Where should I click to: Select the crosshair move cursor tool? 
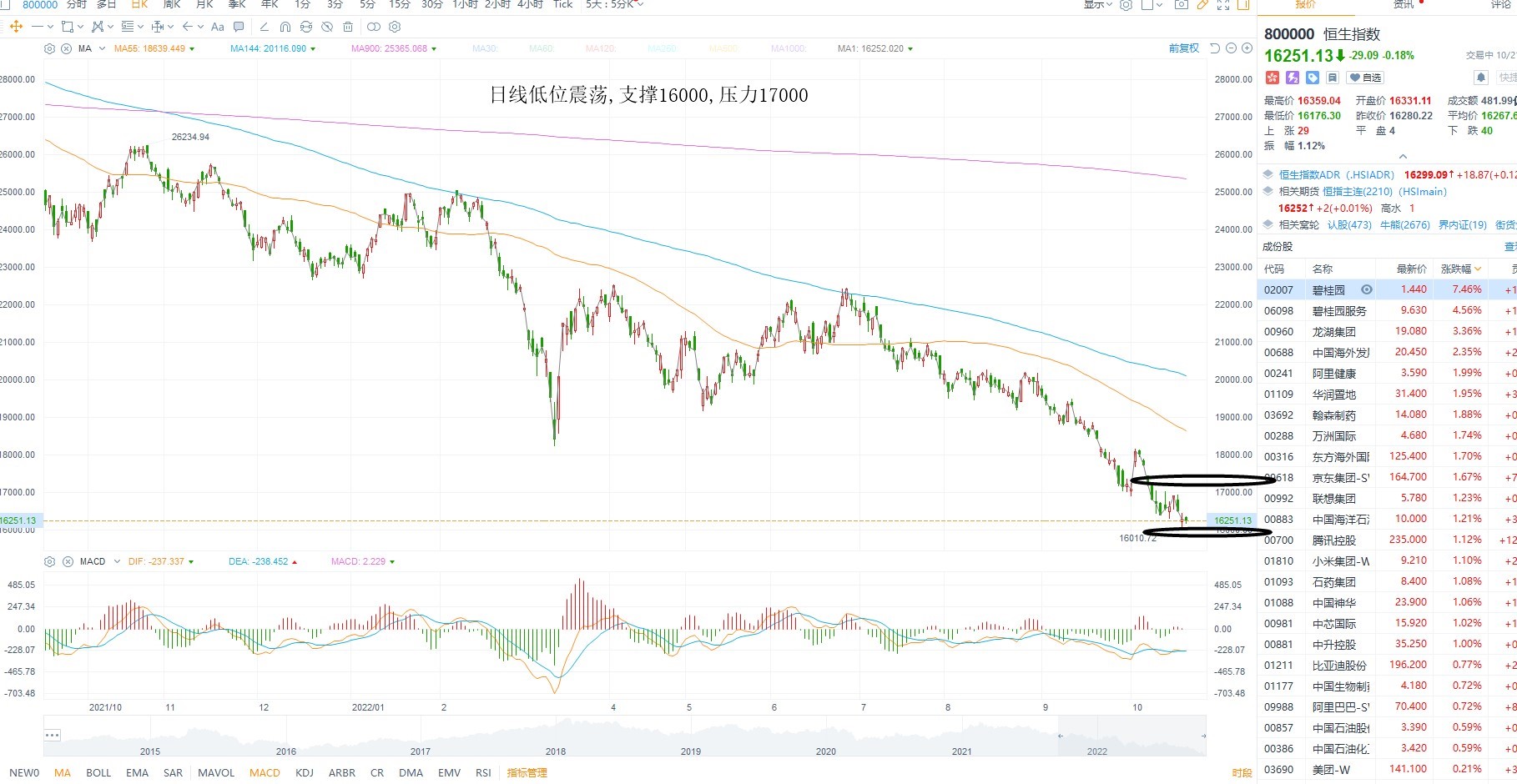(x=15, y=27)
